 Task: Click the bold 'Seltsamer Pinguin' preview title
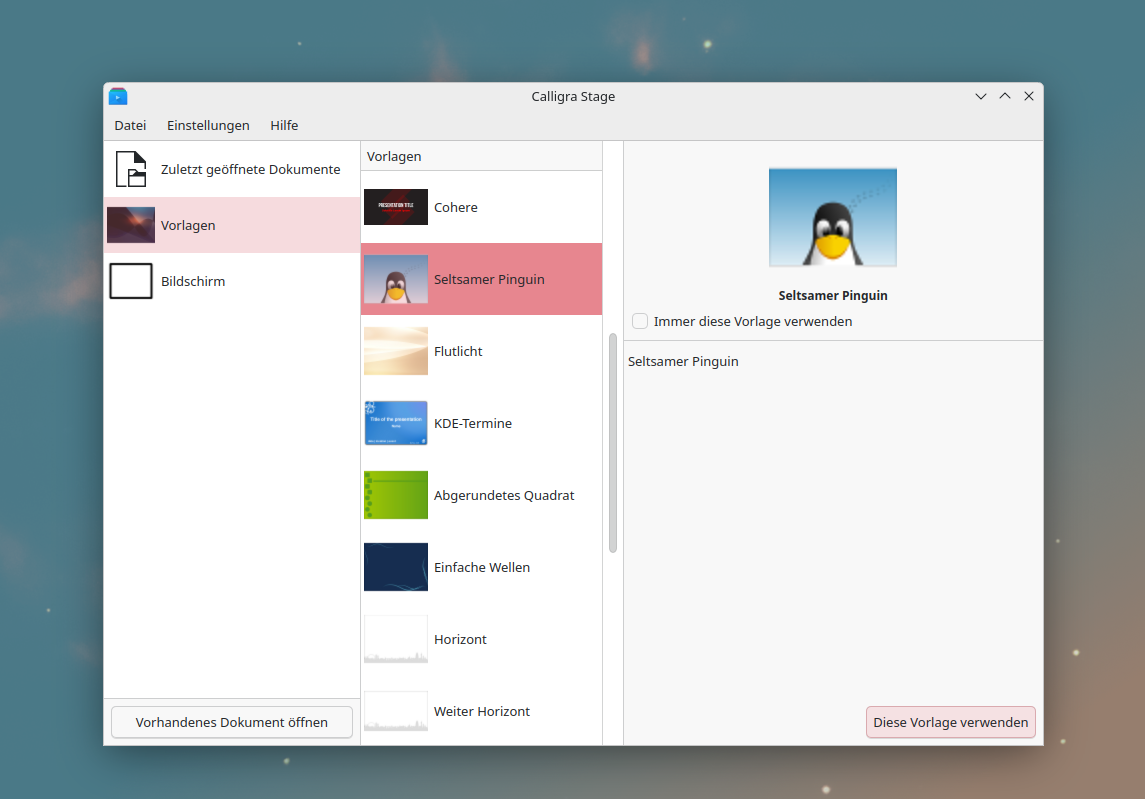pos(833,296)
